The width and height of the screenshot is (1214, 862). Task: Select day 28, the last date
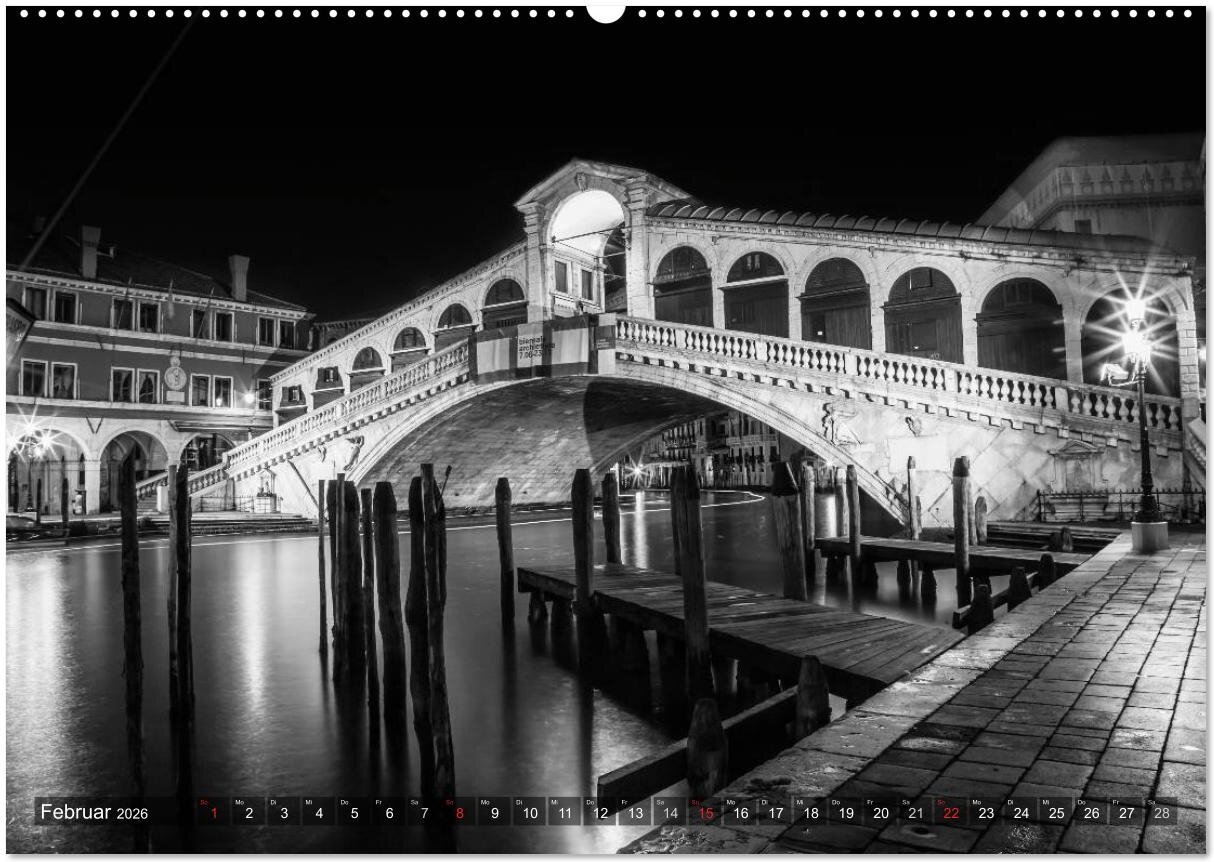pyautogui.click(x=1161, y=812)
